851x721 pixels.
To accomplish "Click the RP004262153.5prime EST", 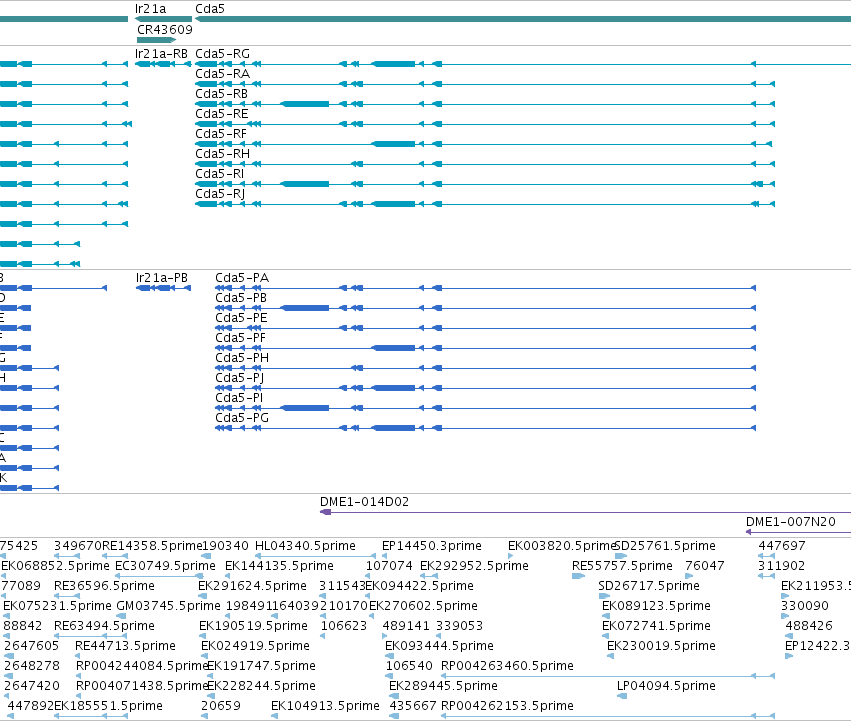I will [x=608, y=716].
